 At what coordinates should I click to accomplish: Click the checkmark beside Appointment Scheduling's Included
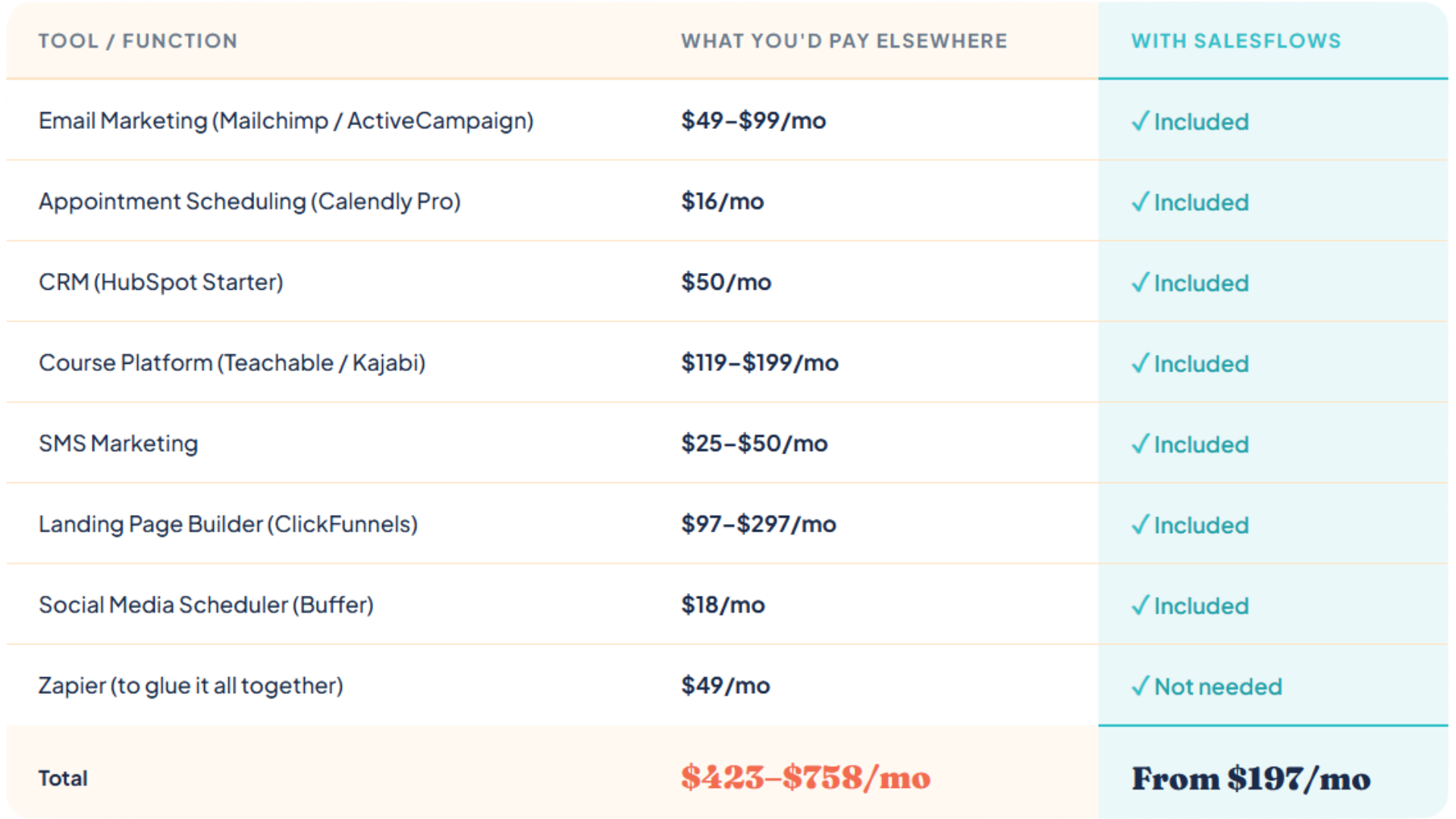pyautogui.click(x=1140, y=202)
